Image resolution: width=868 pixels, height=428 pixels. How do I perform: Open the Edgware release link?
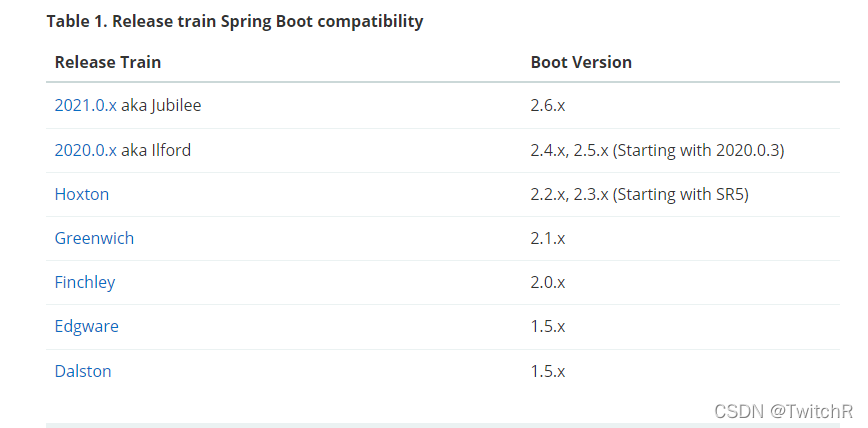tap(86, 326)
